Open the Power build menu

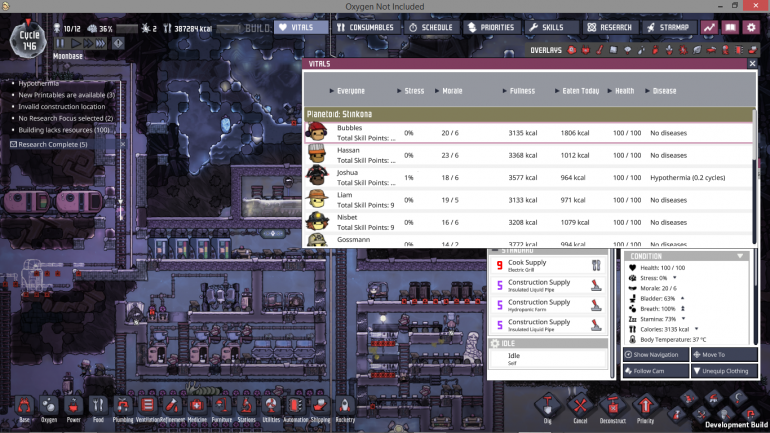coord(73,406)
